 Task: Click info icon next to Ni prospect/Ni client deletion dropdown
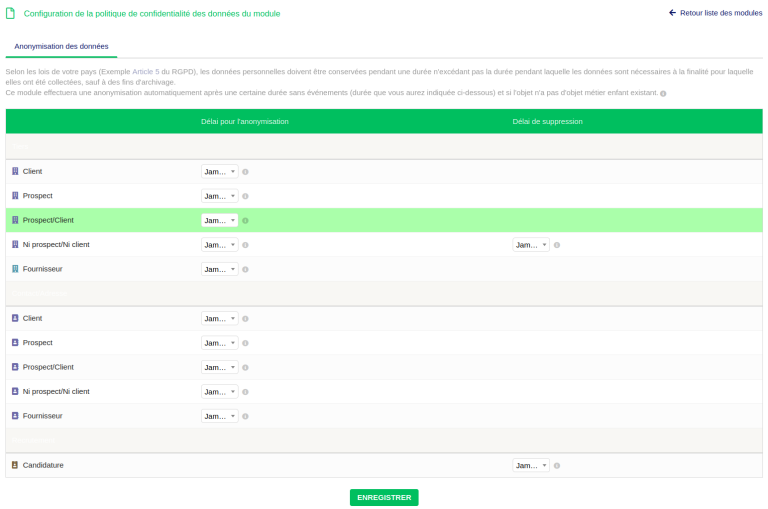pyautogui.click(x=557, y=245)
